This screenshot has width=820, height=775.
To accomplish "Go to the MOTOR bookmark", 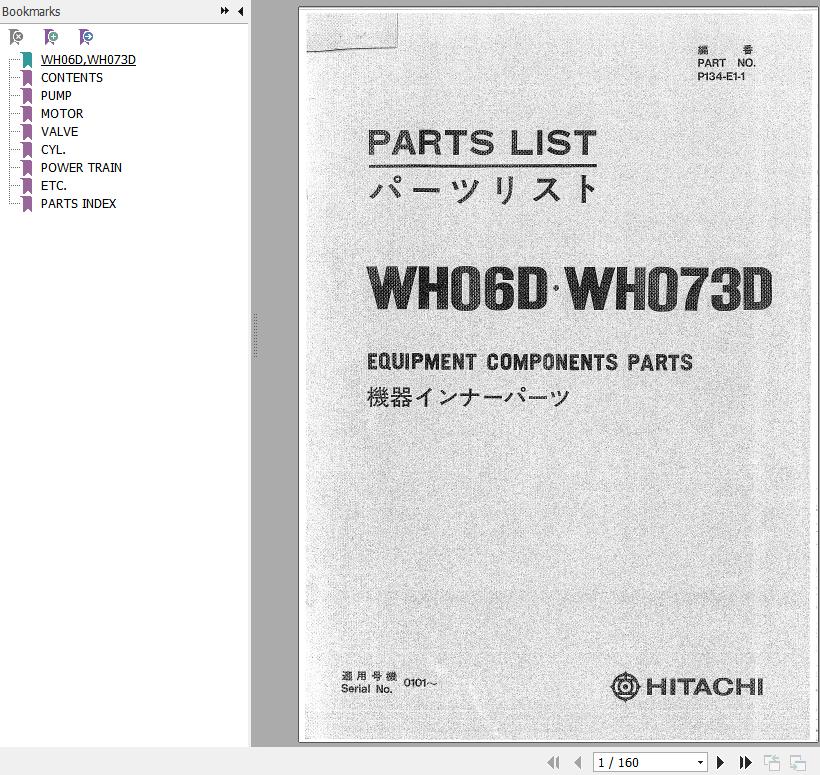I will (x=62, y=113).
